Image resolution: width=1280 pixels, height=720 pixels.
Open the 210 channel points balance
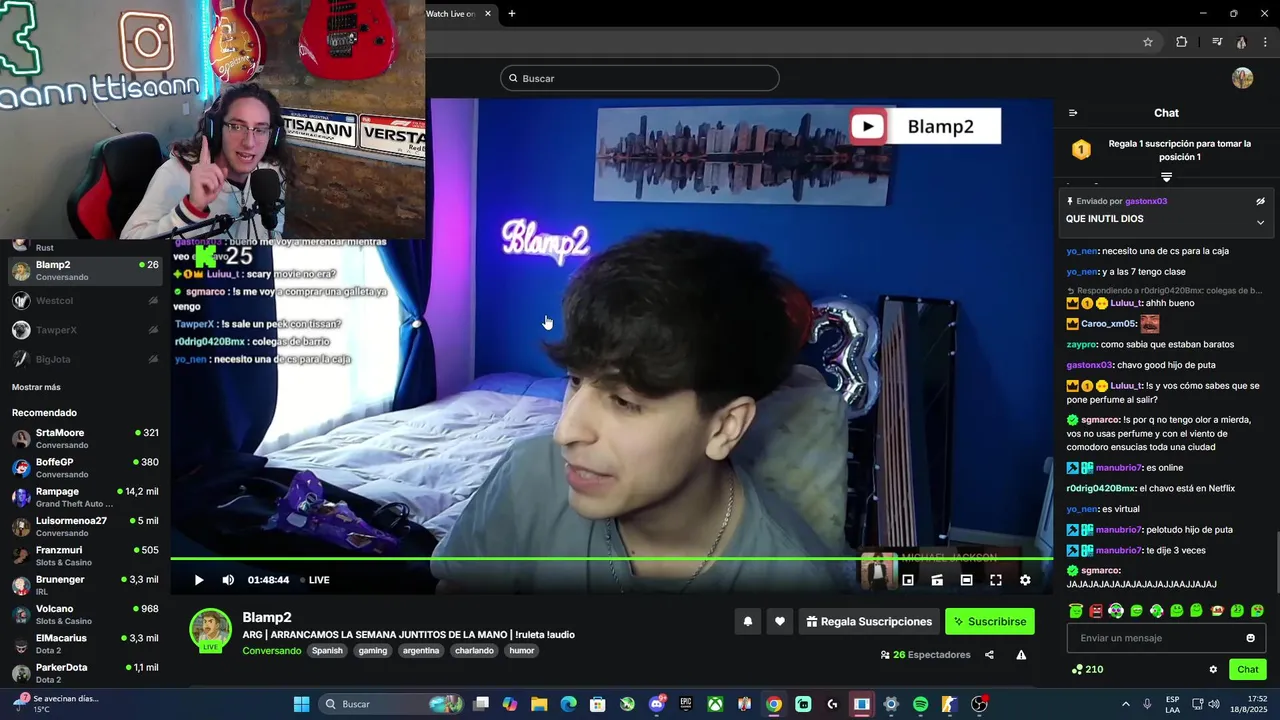[x=1087, y=669]
